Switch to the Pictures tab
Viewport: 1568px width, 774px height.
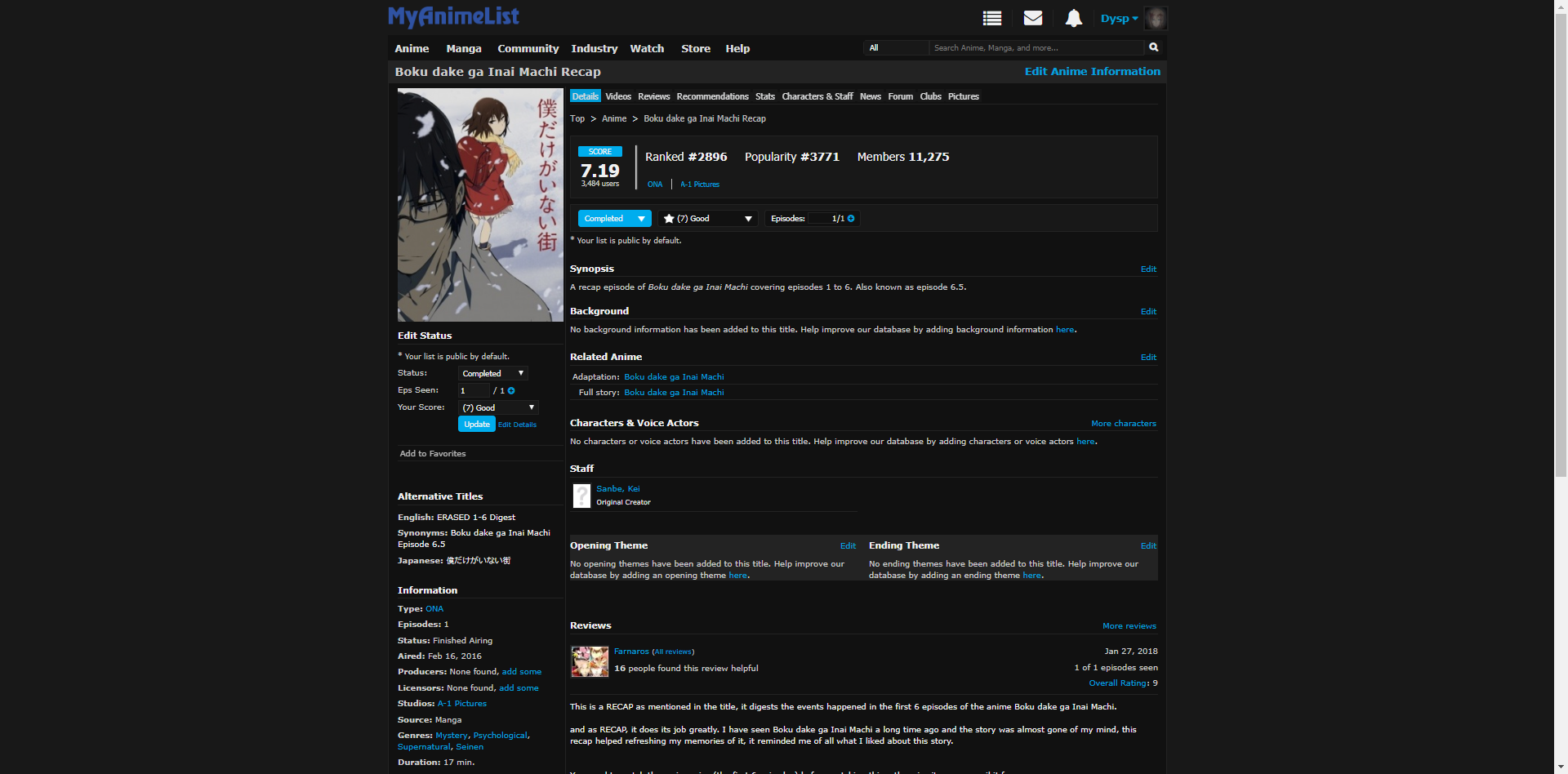click(964, 96)
